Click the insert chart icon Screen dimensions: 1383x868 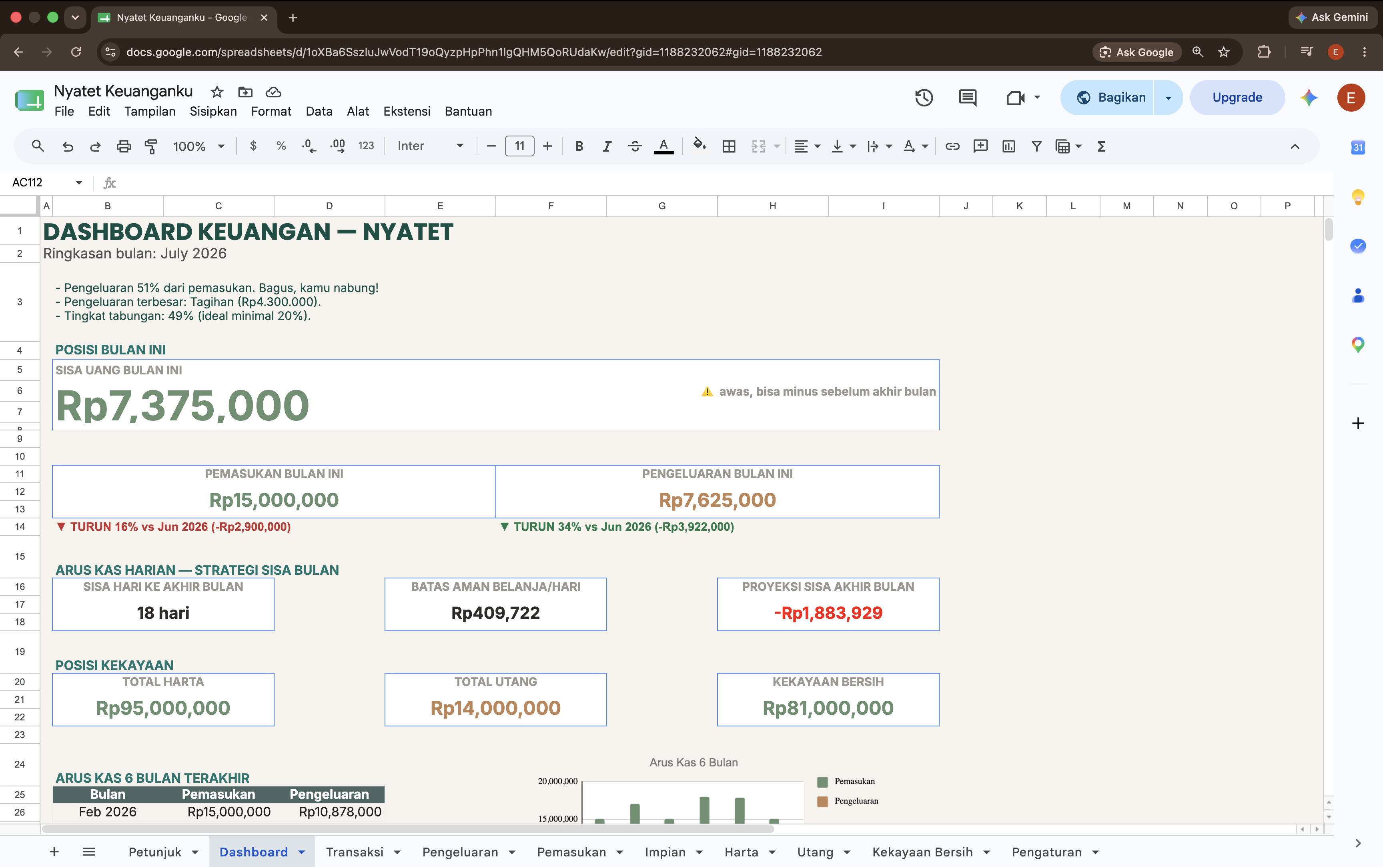point(1008,146)
